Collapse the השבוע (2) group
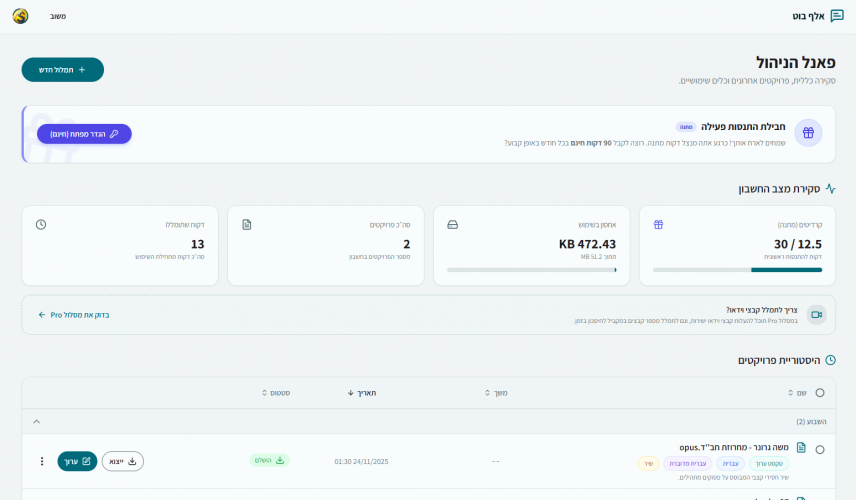856x500 pixels. click(x=37, y=421)
